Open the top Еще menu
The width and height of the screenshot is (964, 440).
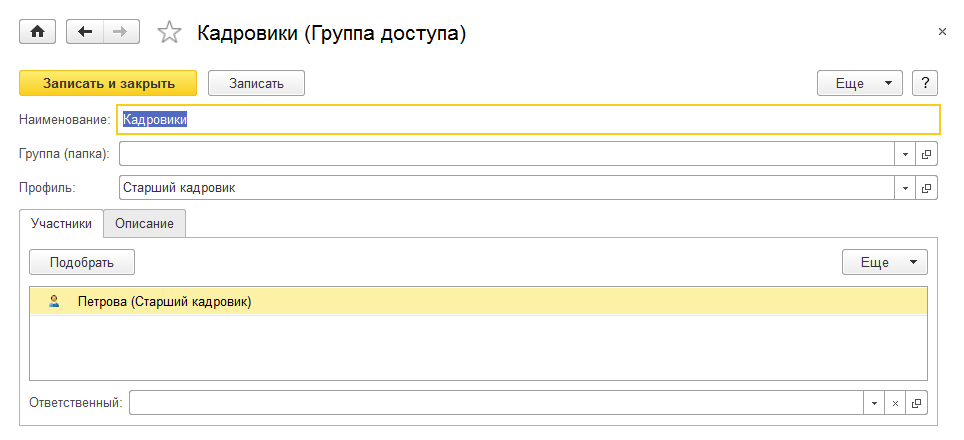(860, 83)
